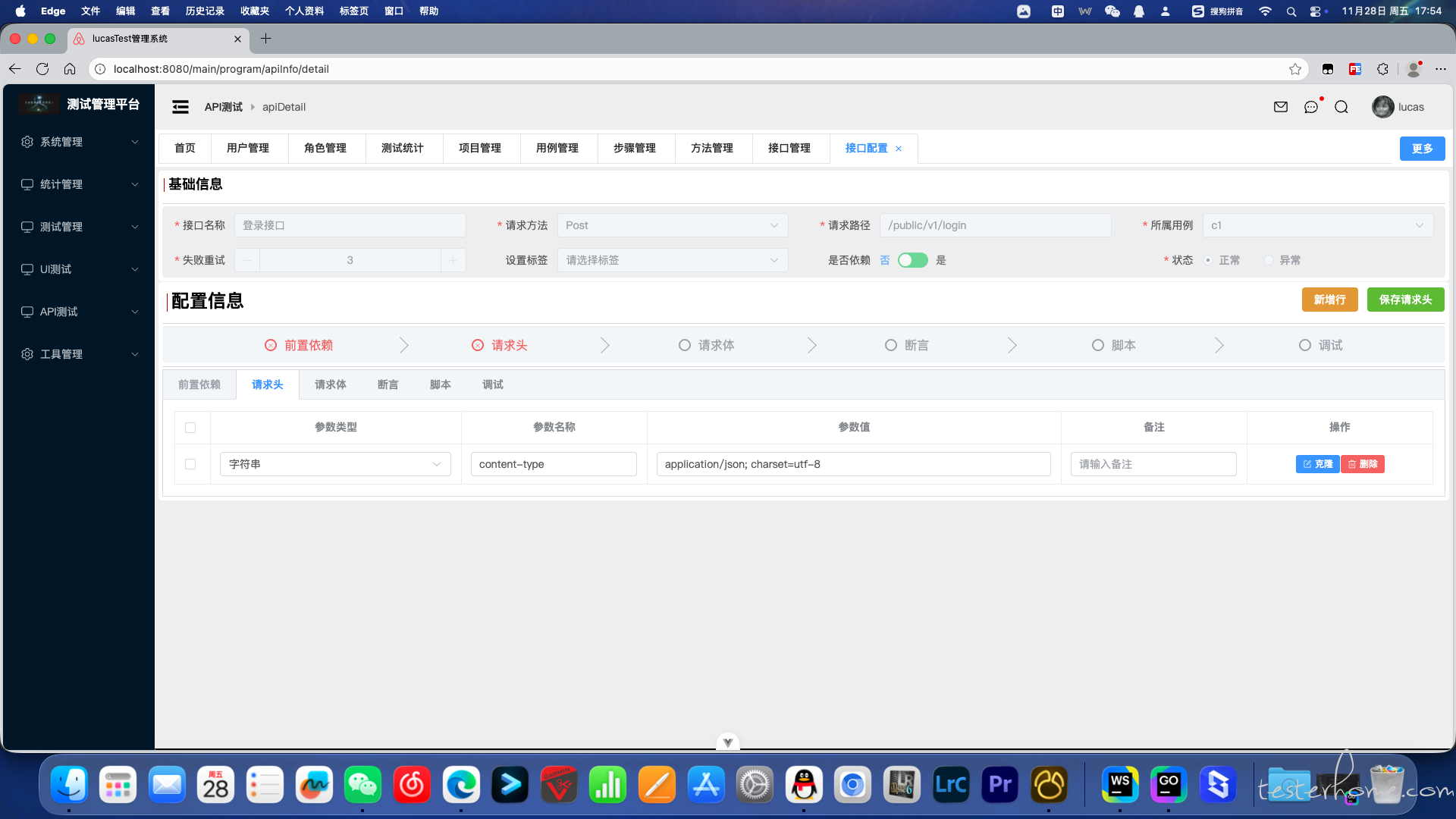This screenshot has height=819, width=1456.
Task: Click the sidebar collapse hamburger icon
Action: coord(180,107)
